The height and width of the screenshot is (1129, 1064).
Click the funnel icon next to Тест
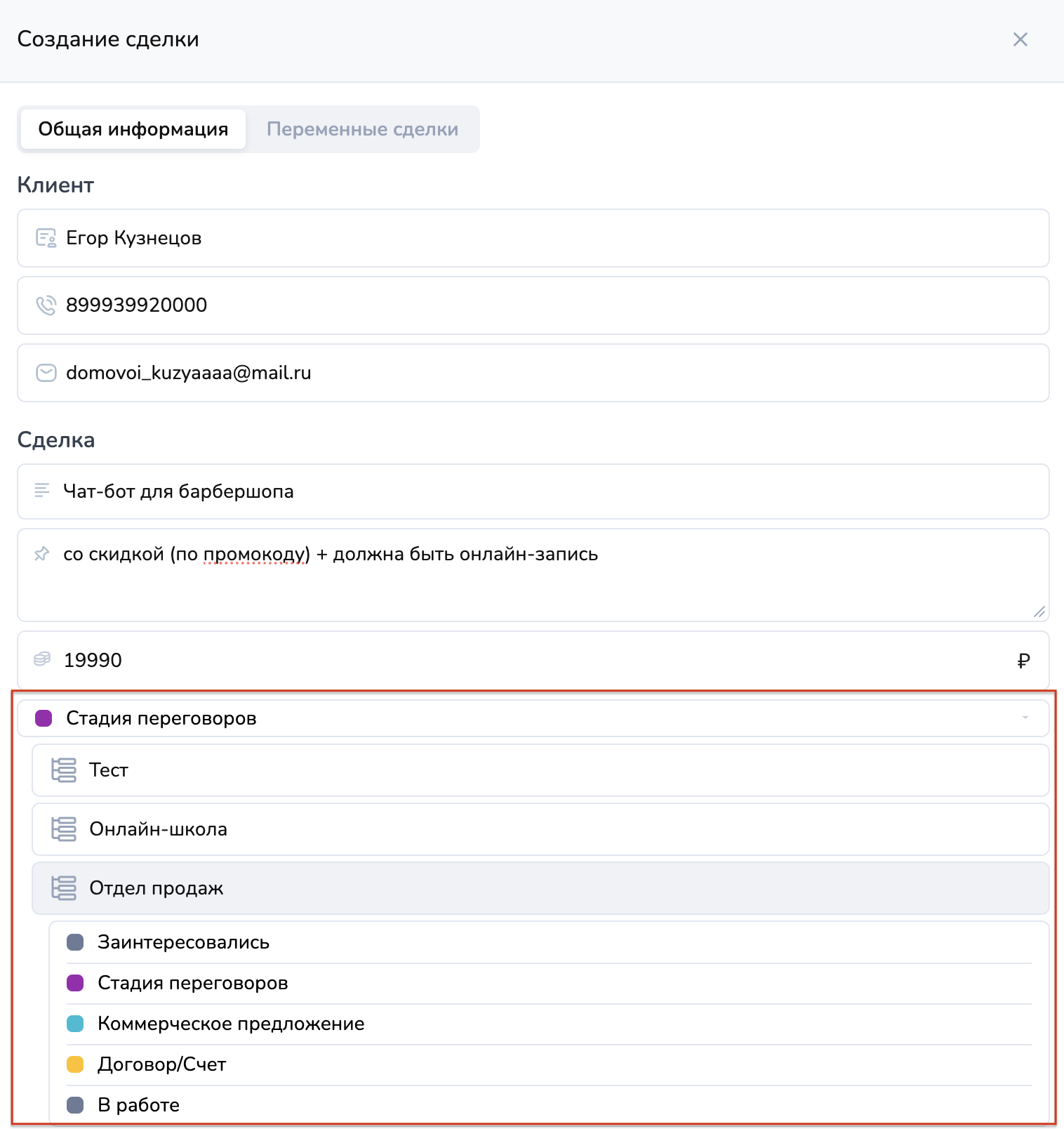coord(64,770)
